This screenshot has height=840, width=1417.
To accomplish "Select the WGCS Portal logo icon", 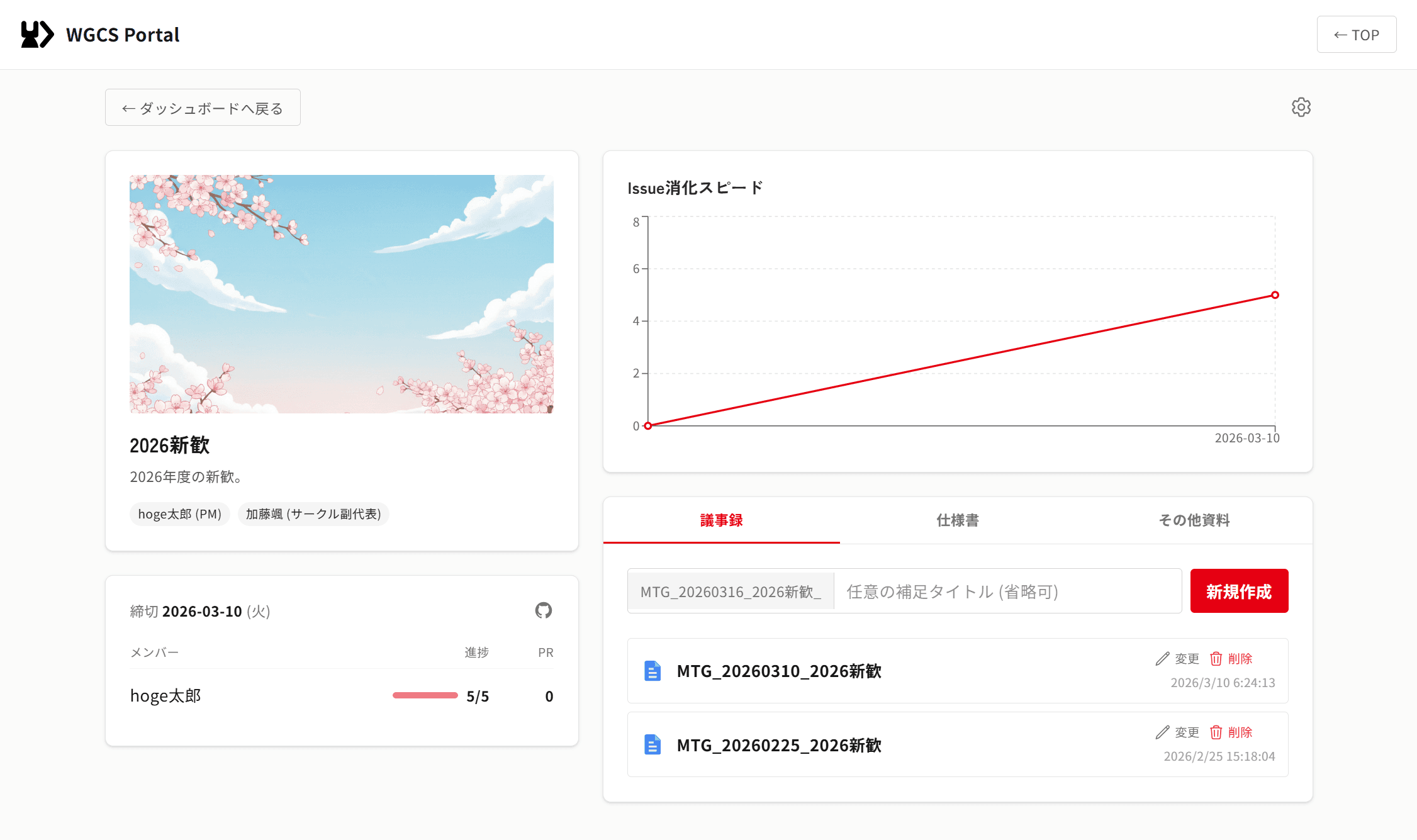I will 36,34.
